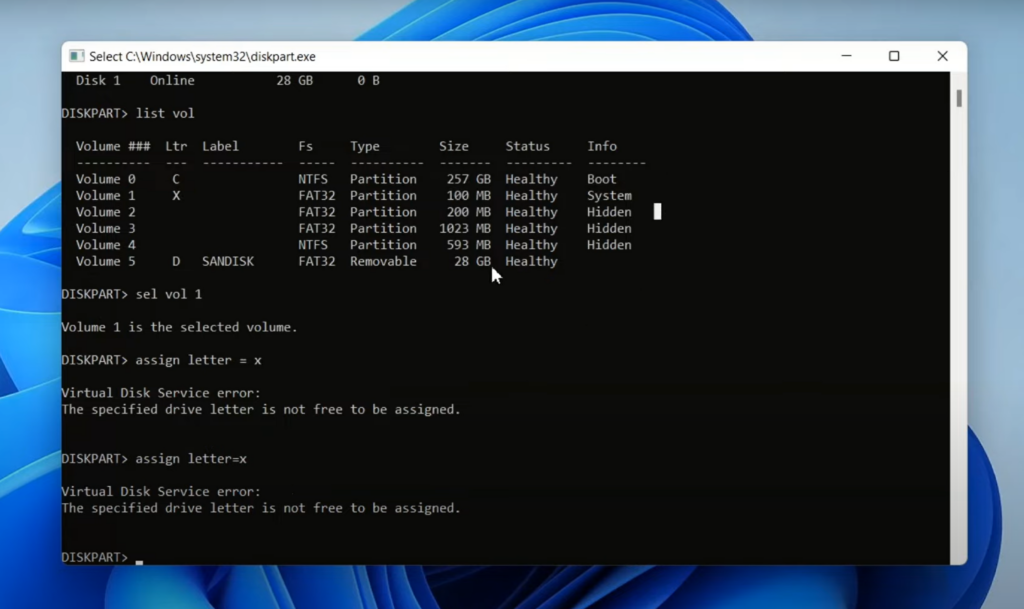The width and height of the screenshot is (1024, 609).
Task: Click the '1023 MB' size value
Action: pos(465,228)
